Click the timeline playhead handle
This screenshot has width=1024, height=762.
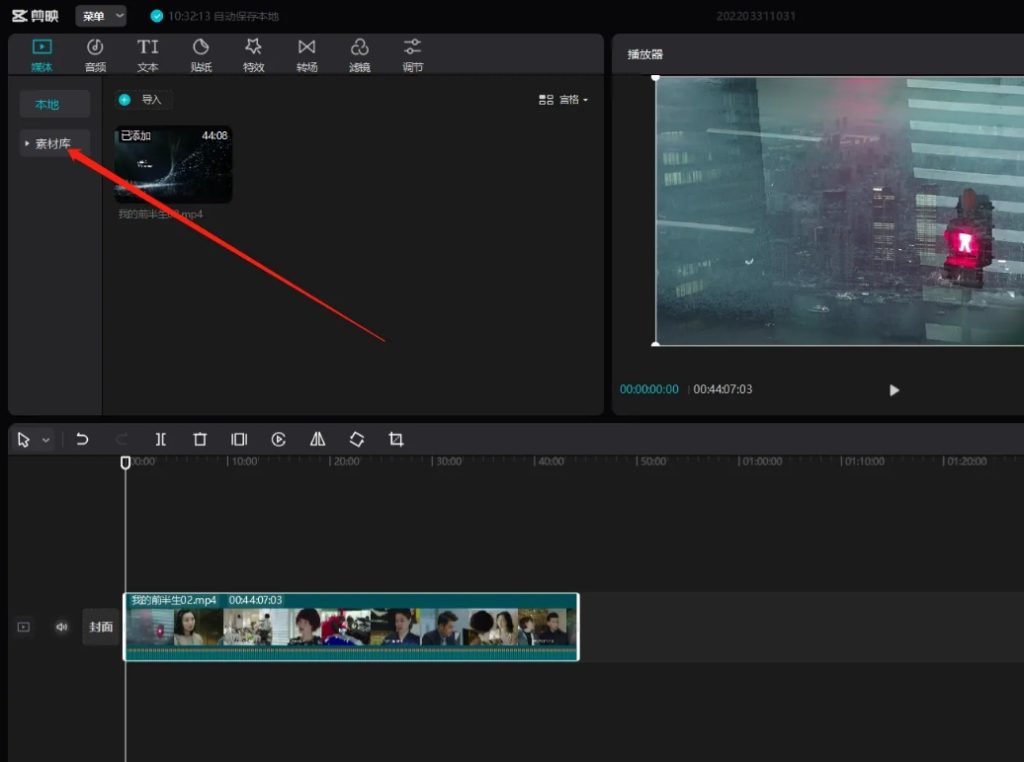click(x=125, y=462)
